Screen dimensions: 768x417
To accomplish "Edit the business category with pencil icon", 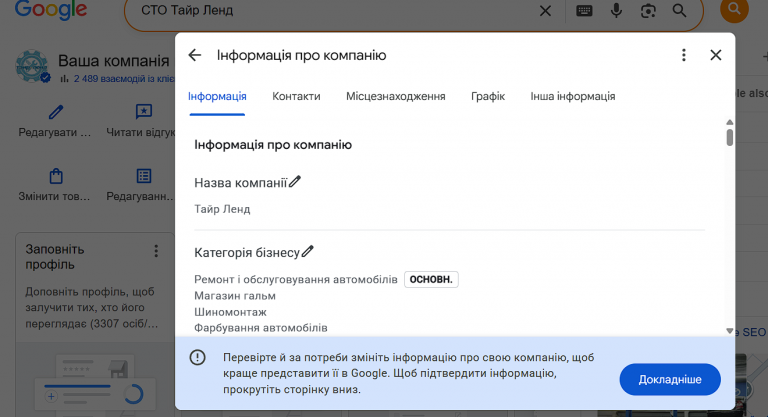I will (307, 251).
